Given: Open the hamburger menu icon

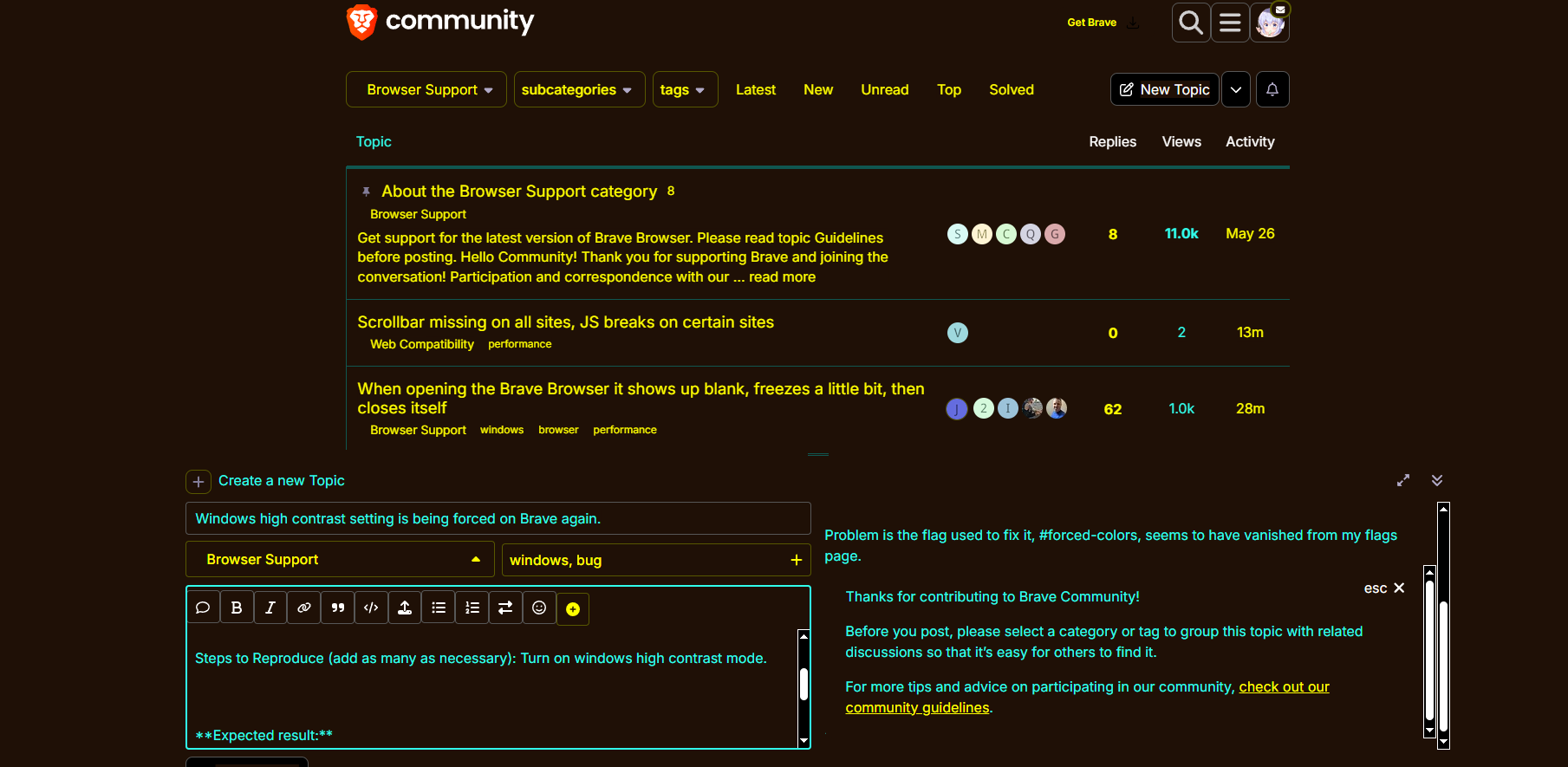Looking at the screenshot, I should click(x=1230, y=23).
